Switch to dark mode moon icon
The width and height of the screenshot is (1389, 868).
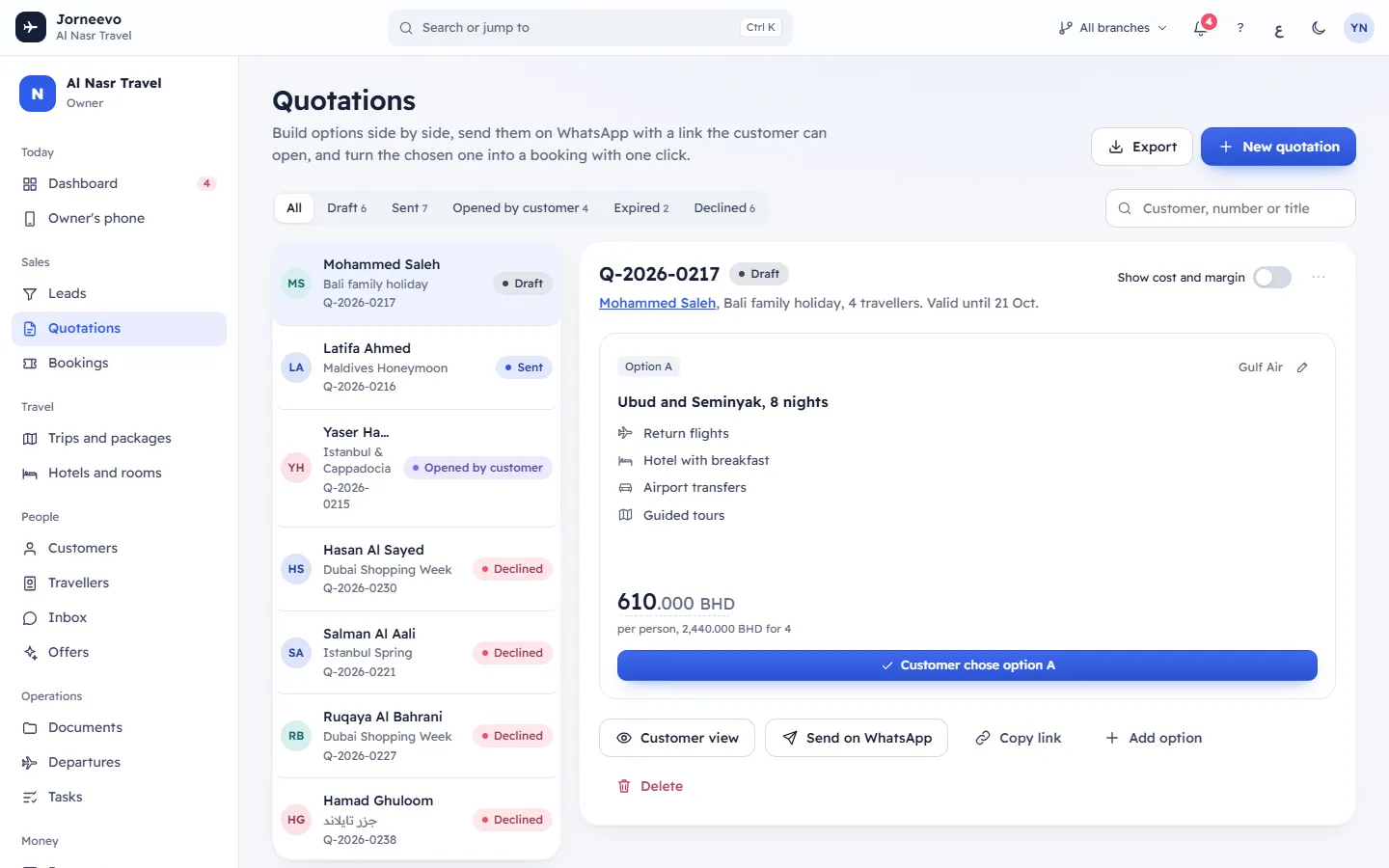1319,28
